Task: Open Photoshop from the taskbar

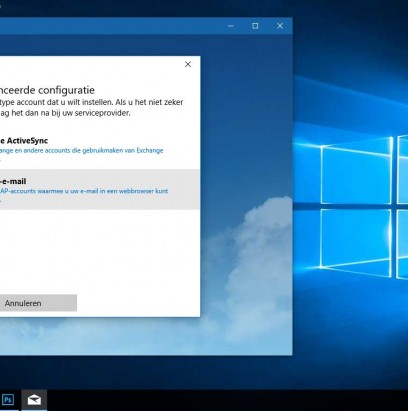Action: [x=8, y=399]
